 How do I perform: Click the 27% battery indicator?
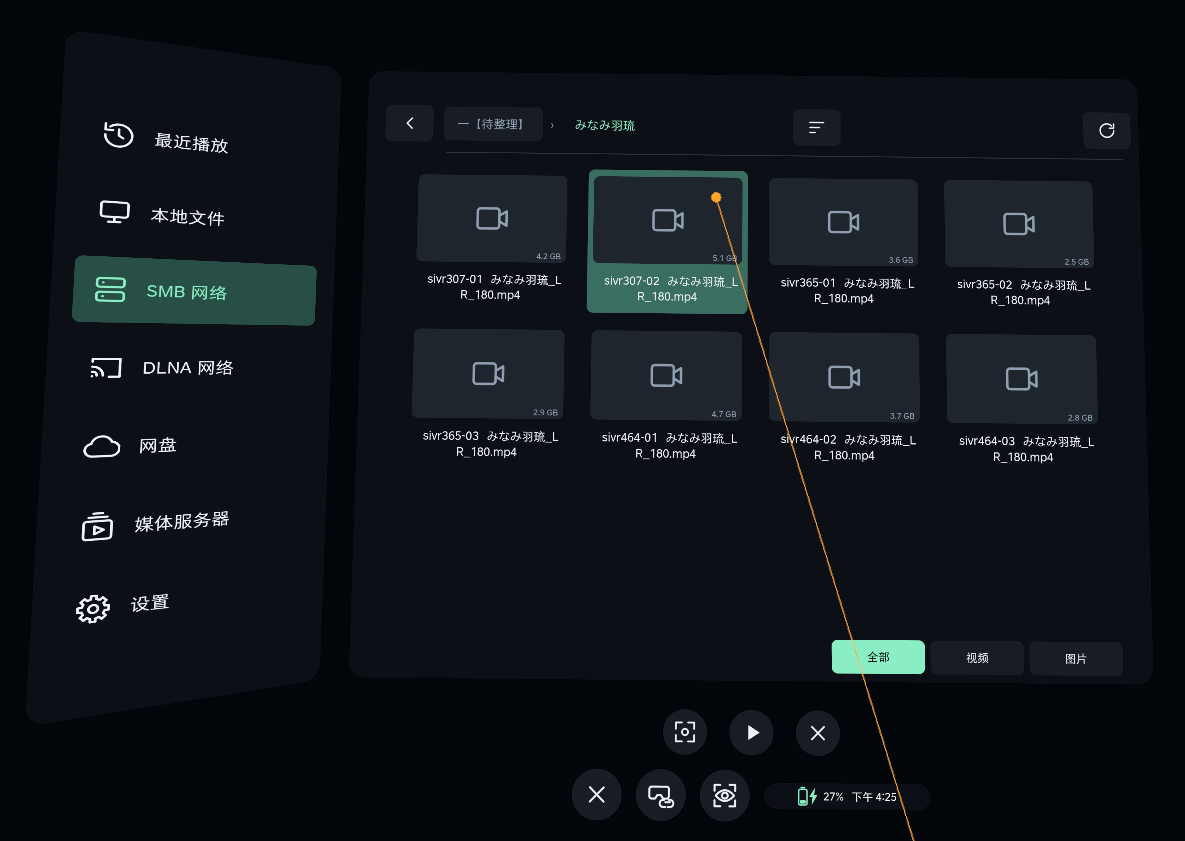click(821, 796)
